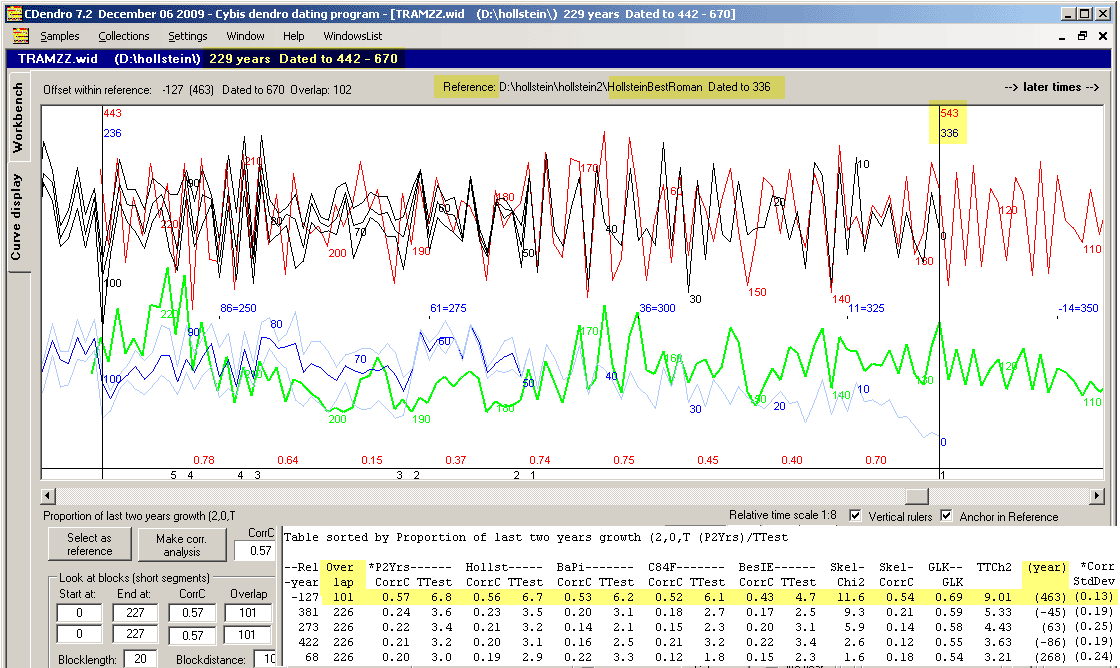Viewport: 1120px width, 668px height.
Task: Open the Help menu
Action: pyautogui.click(x=293, y=36)
